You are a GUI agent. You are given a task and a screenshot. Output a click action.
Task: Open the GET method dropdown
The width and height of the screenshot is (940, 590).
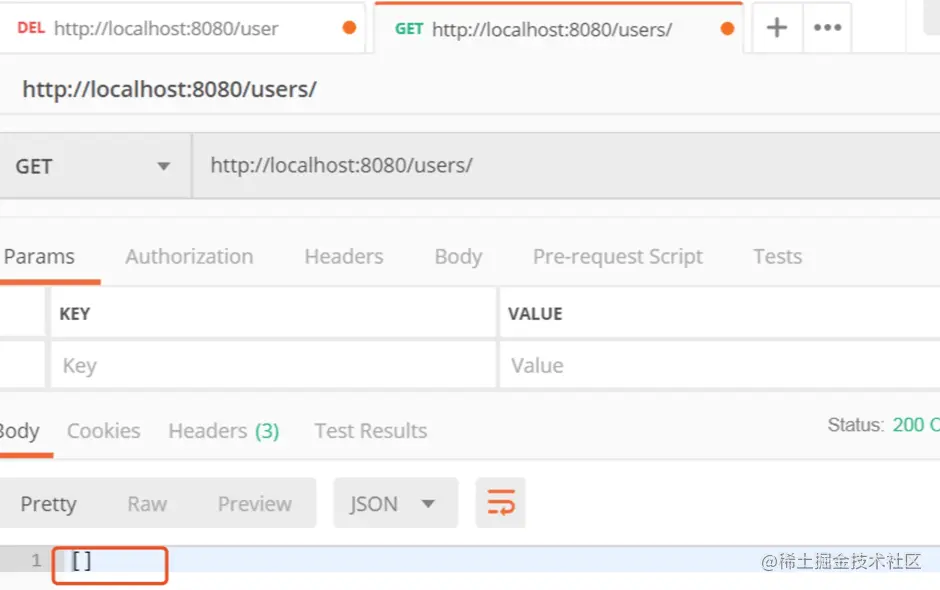pyautogui.click(x=95, y=166)
